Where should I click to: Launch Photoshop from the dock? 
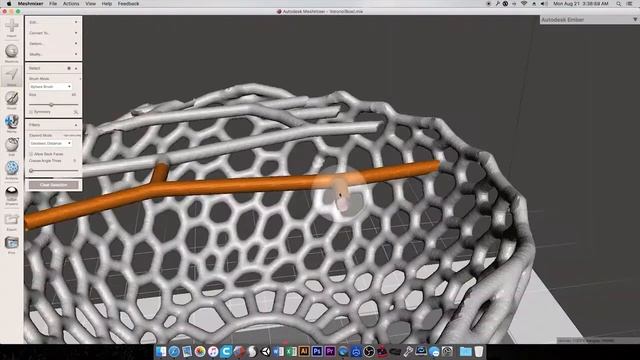pyautogui.click(x=317, y=351)
